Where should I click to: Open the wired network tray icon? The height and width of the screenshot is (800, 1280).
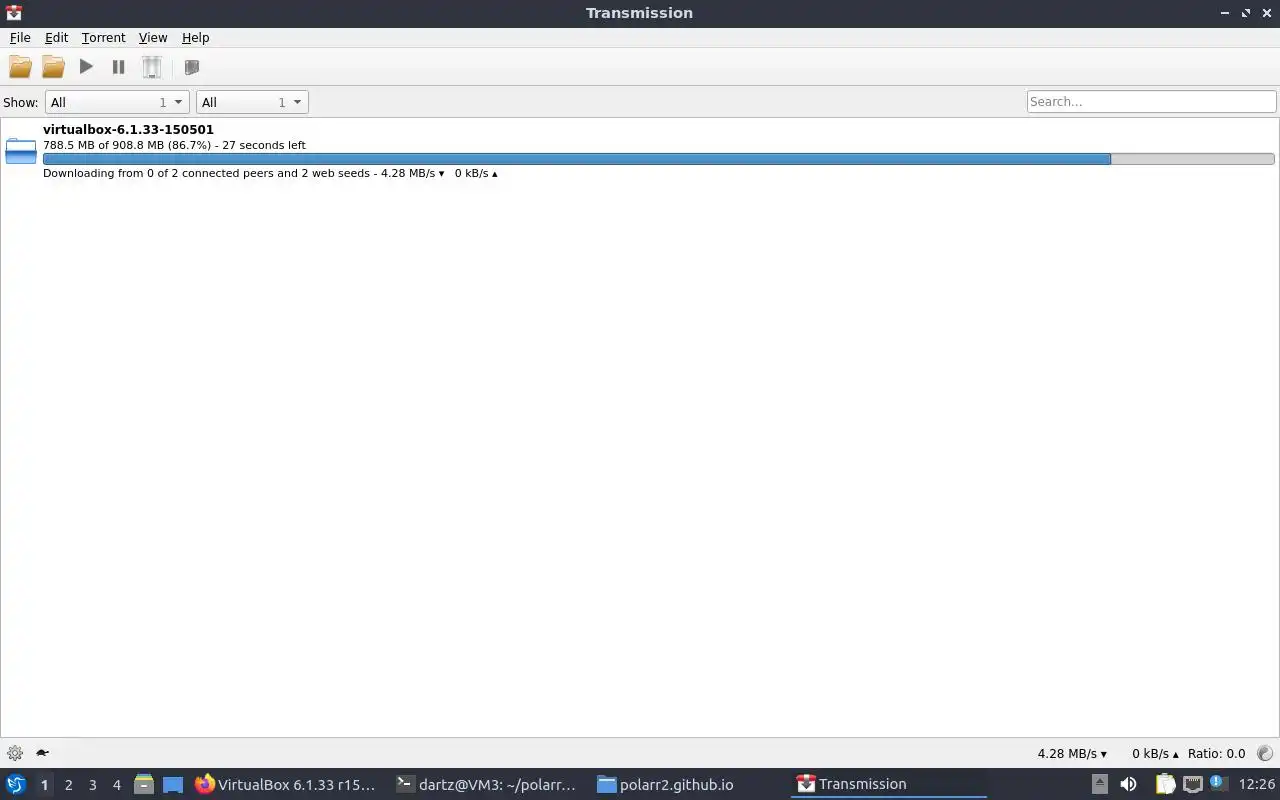tap(1192, 784)
